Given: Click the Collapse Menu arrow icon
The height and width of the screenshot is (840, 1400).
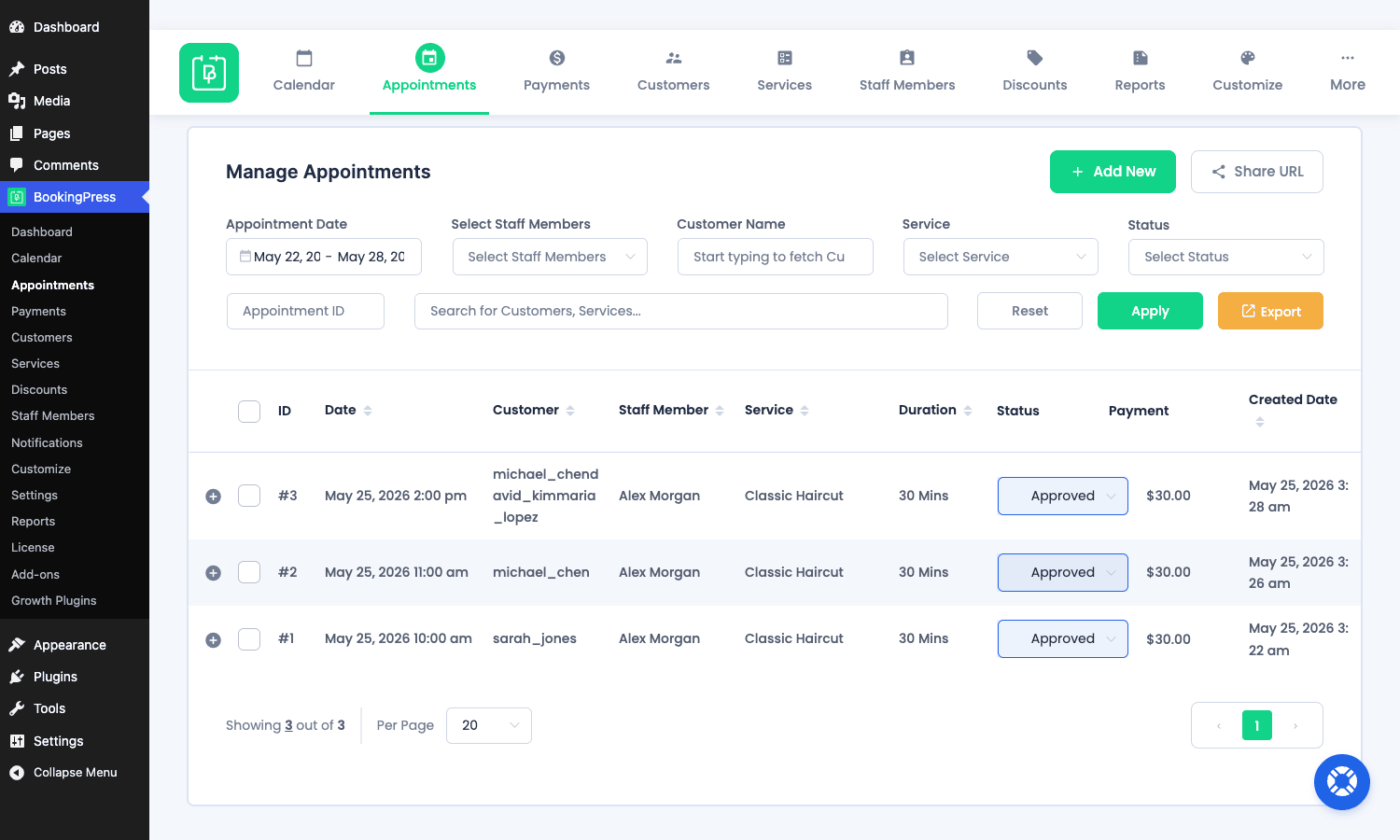Looking at the screenshot, I should tap(17, 773).
